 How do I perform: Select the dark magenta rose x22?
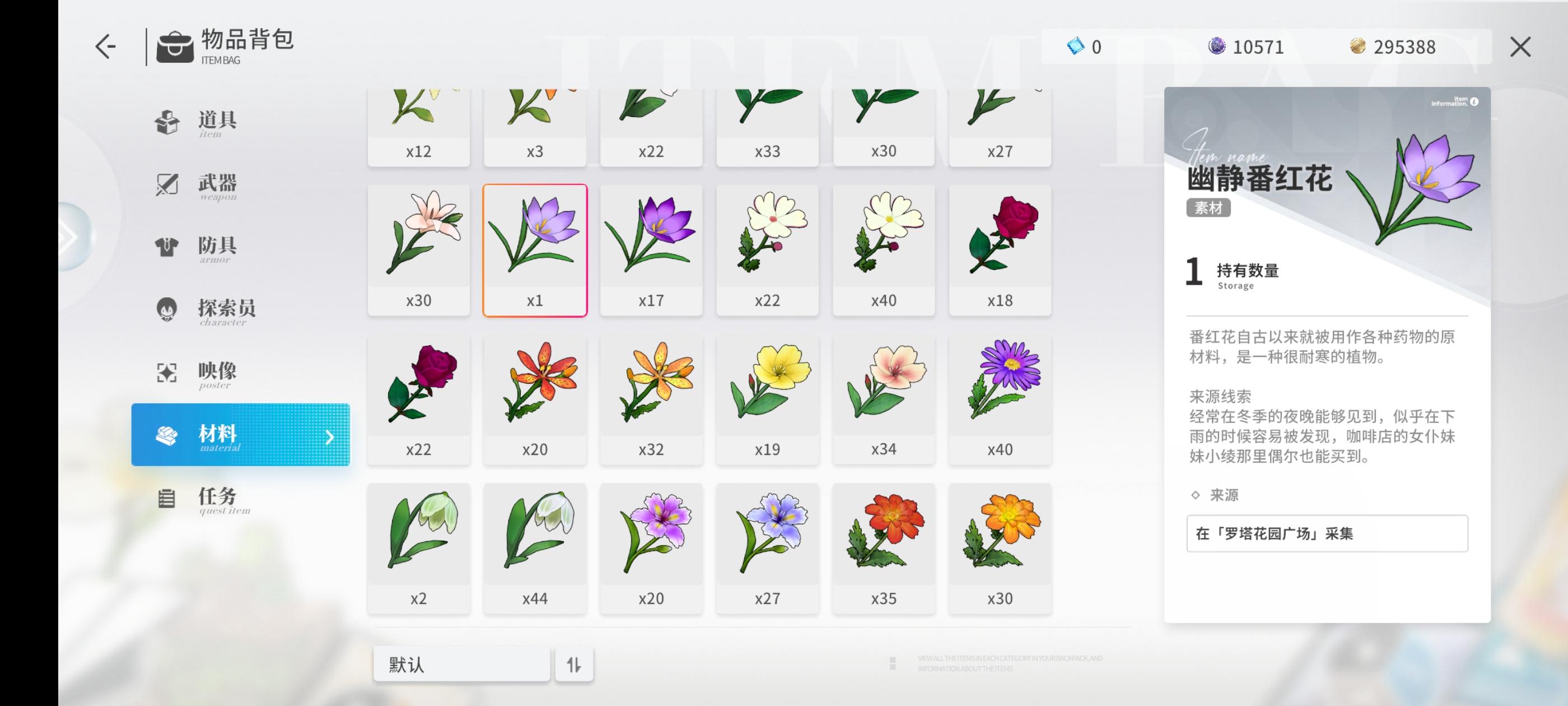tap(419, 399)
